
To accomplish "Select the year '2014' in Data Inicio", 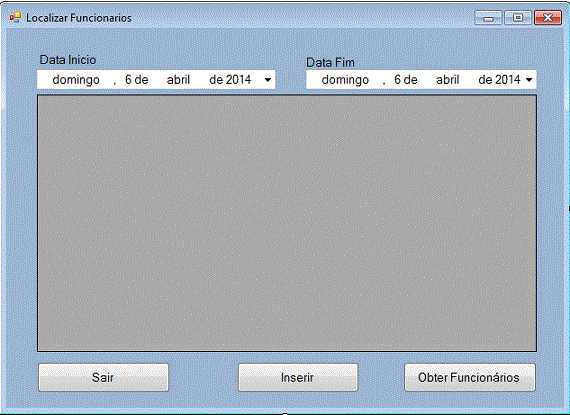I will pos(238,80).
